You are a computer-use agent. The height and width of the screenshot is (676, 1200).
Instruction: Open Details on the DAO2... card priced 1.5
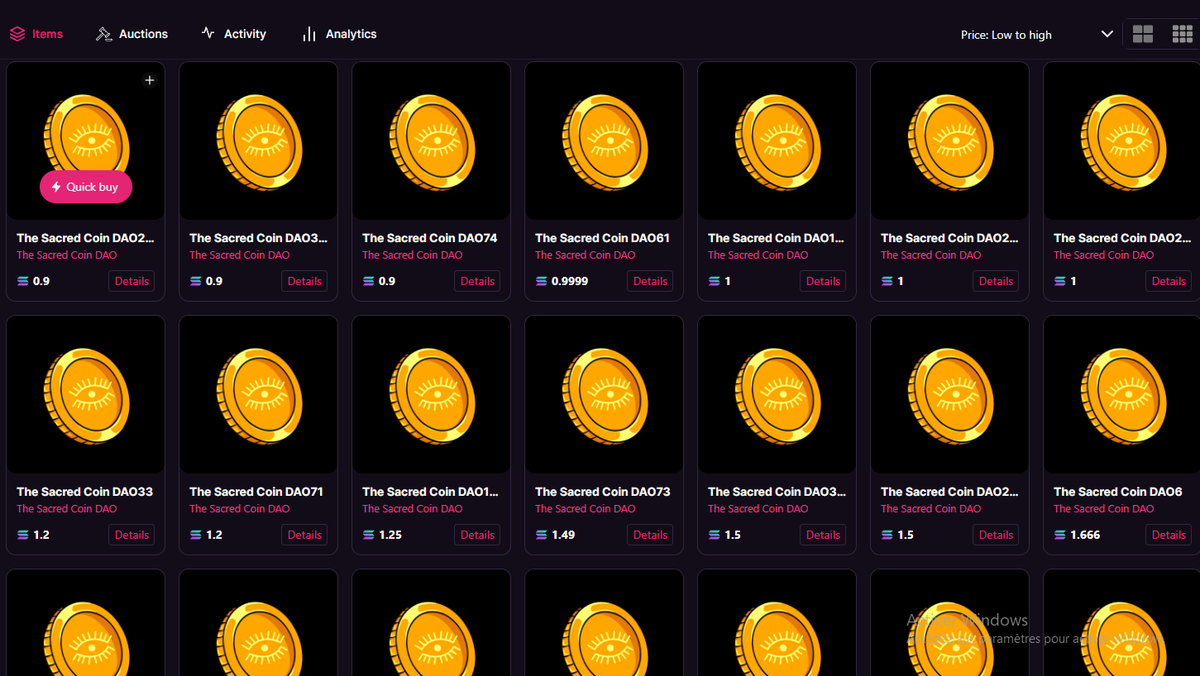tap(996, 535)
